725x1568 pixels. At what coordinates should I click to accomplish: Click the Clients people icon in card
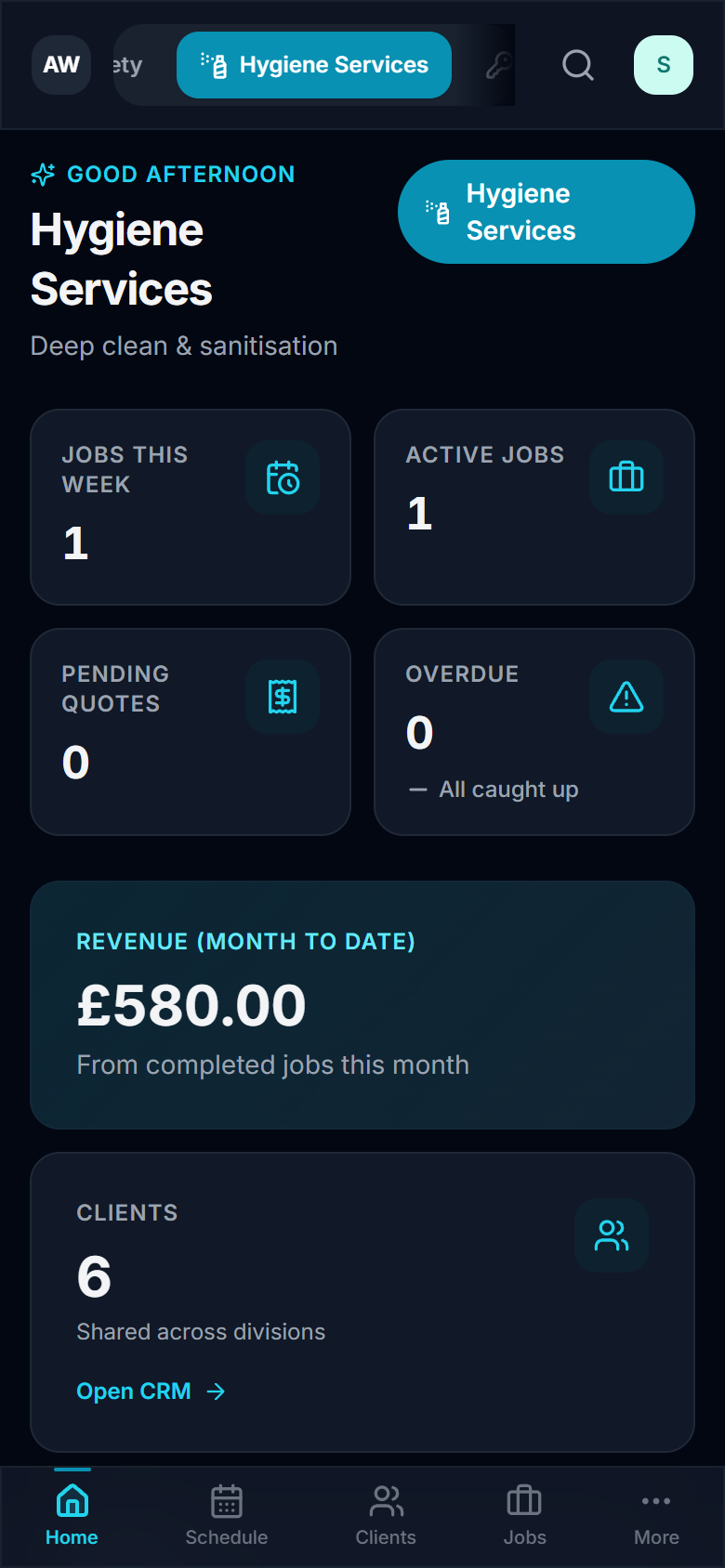[611, 1235]
